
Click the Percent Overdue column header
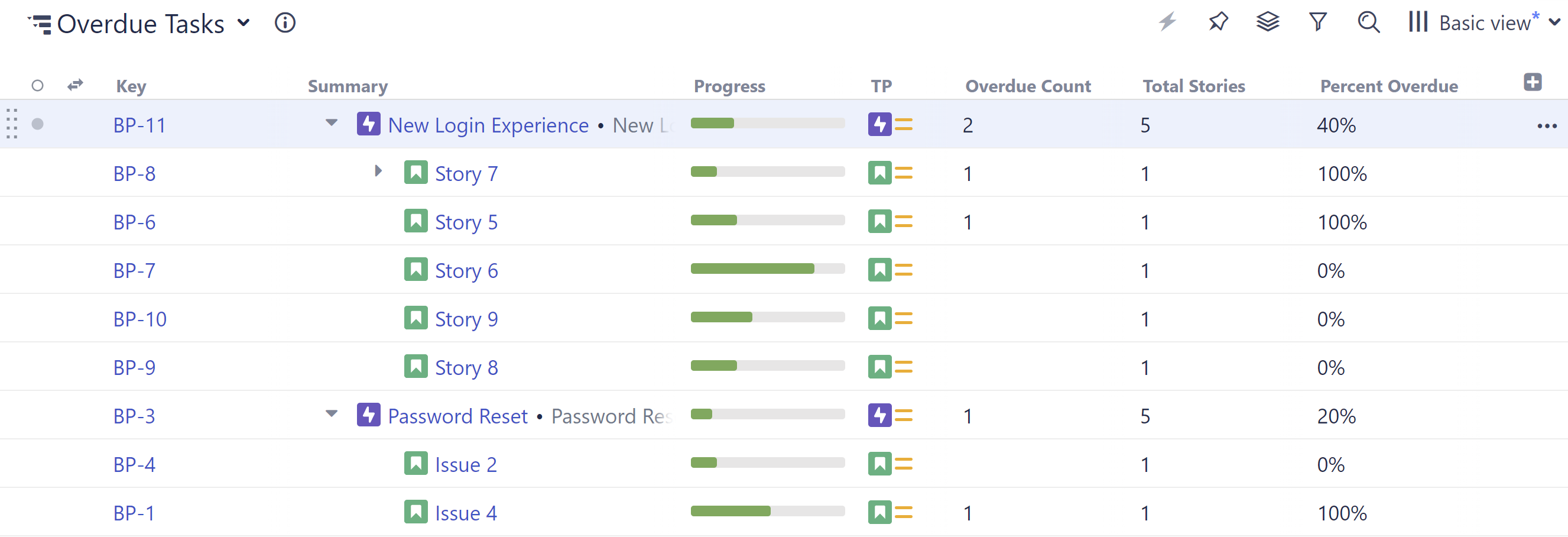(1388, 86)
